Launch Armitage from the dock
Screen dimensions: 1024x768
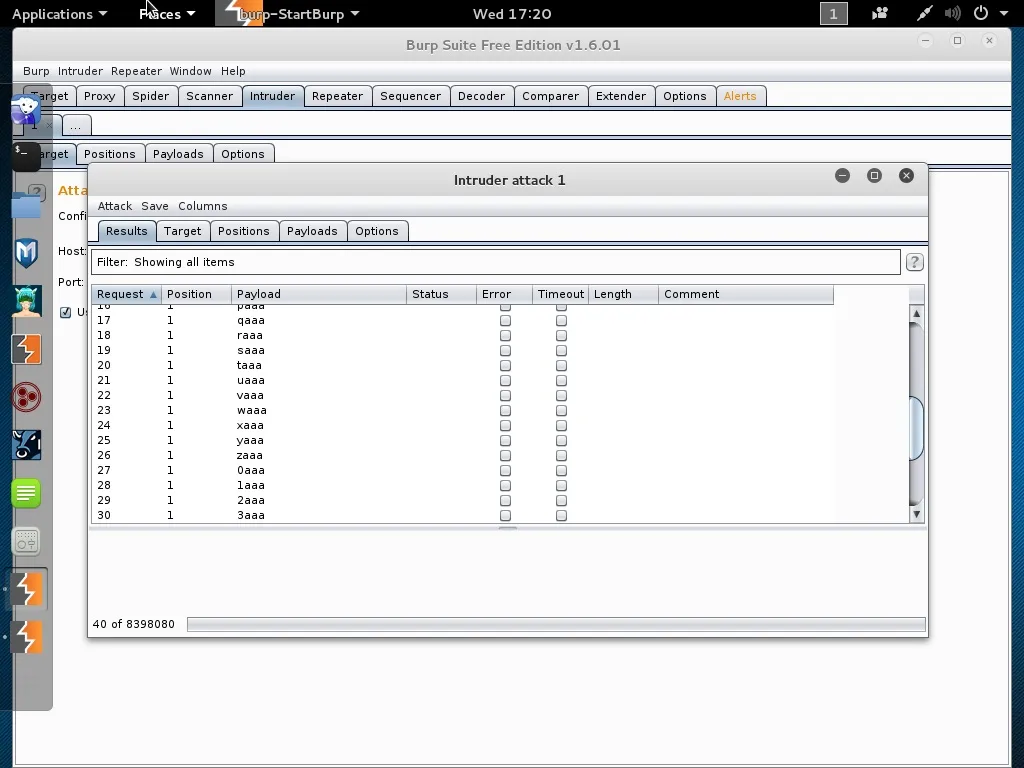26,301
